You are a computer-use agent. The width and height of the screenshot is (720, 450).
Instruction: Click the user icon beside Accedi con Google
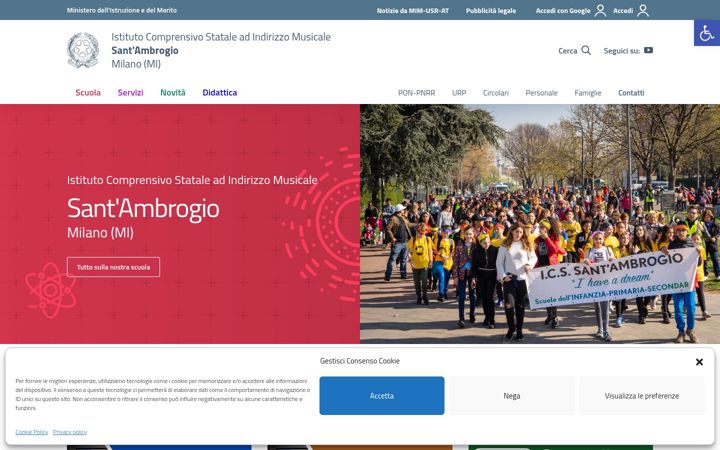click(x=600, y=10)
